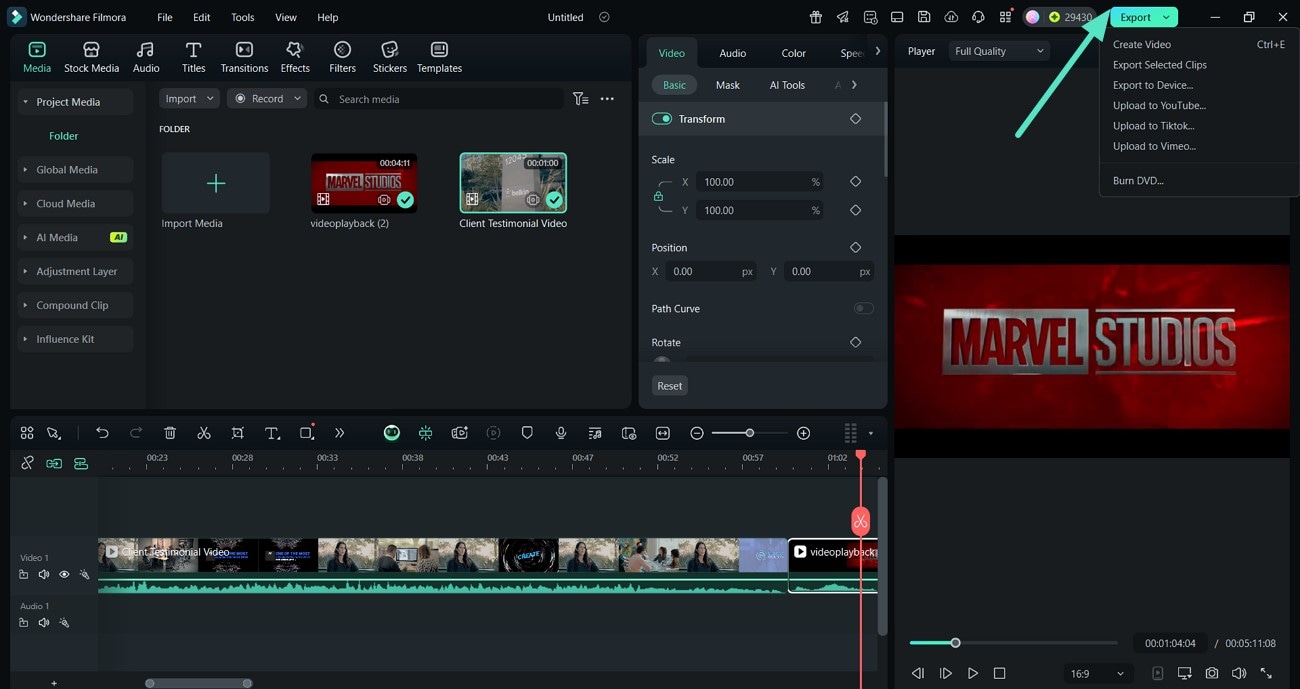Toggle the scale lock aspect ratio icon
The height and width of the screenshot is (689, 1300).
tap(658, 196)
